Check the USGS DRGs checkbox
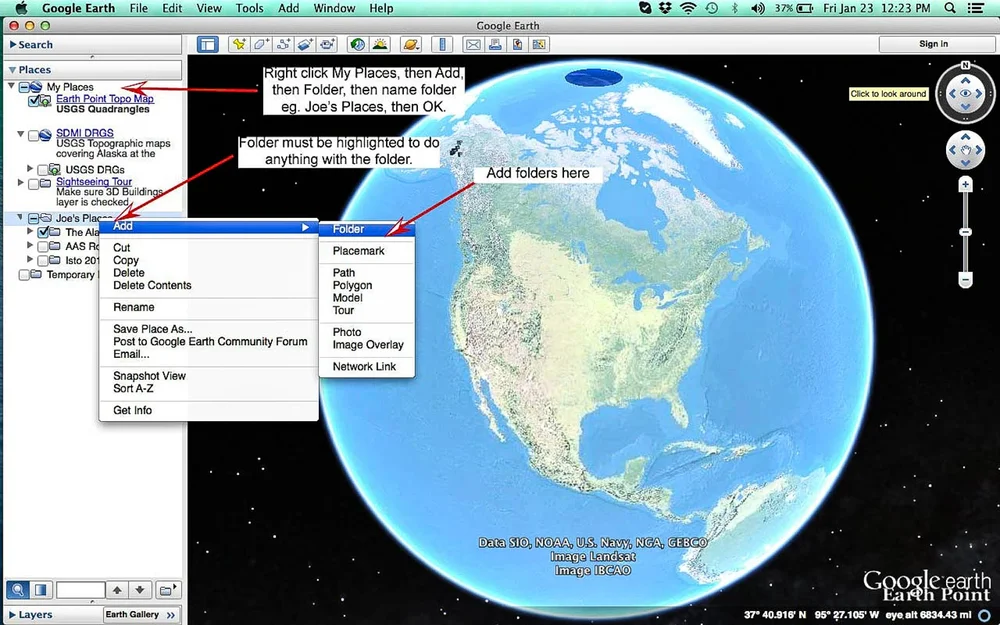This screenshot has width=1000, height=625. click(42, 170)
